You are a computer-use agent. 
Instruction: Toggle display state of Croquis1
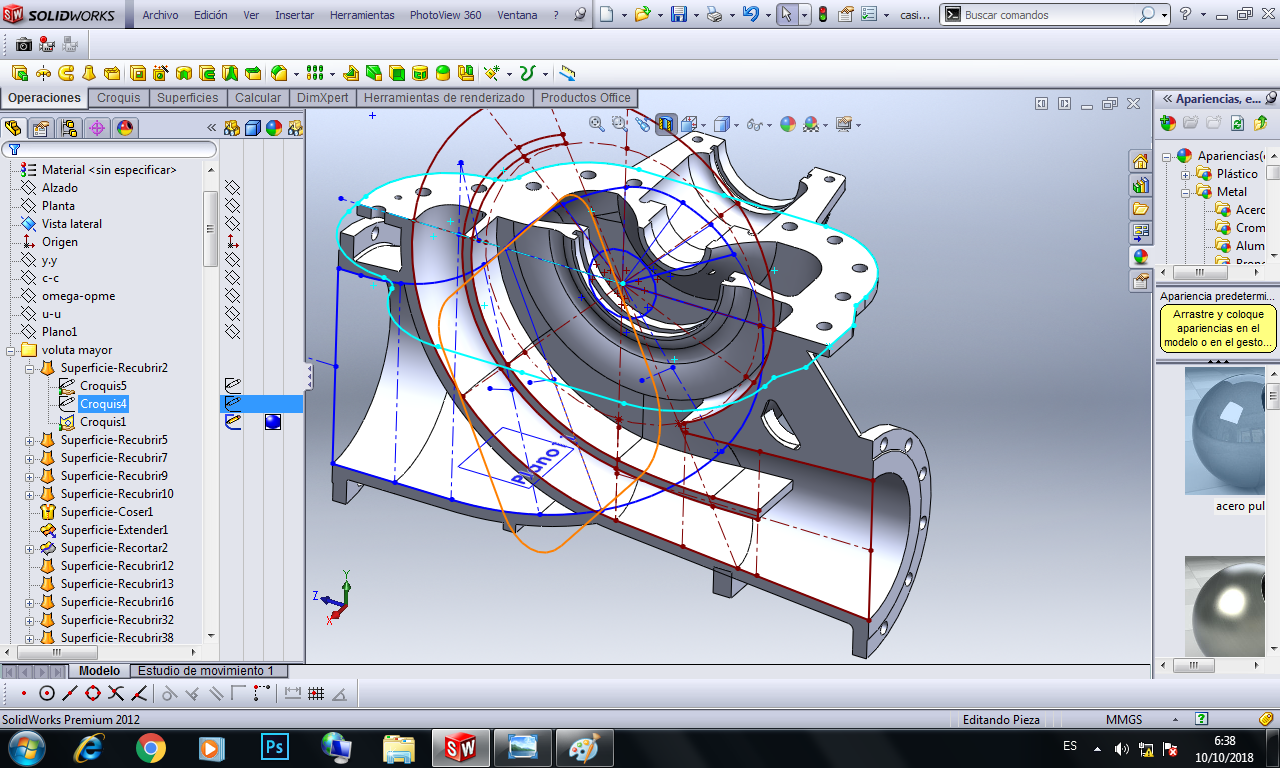232,422
